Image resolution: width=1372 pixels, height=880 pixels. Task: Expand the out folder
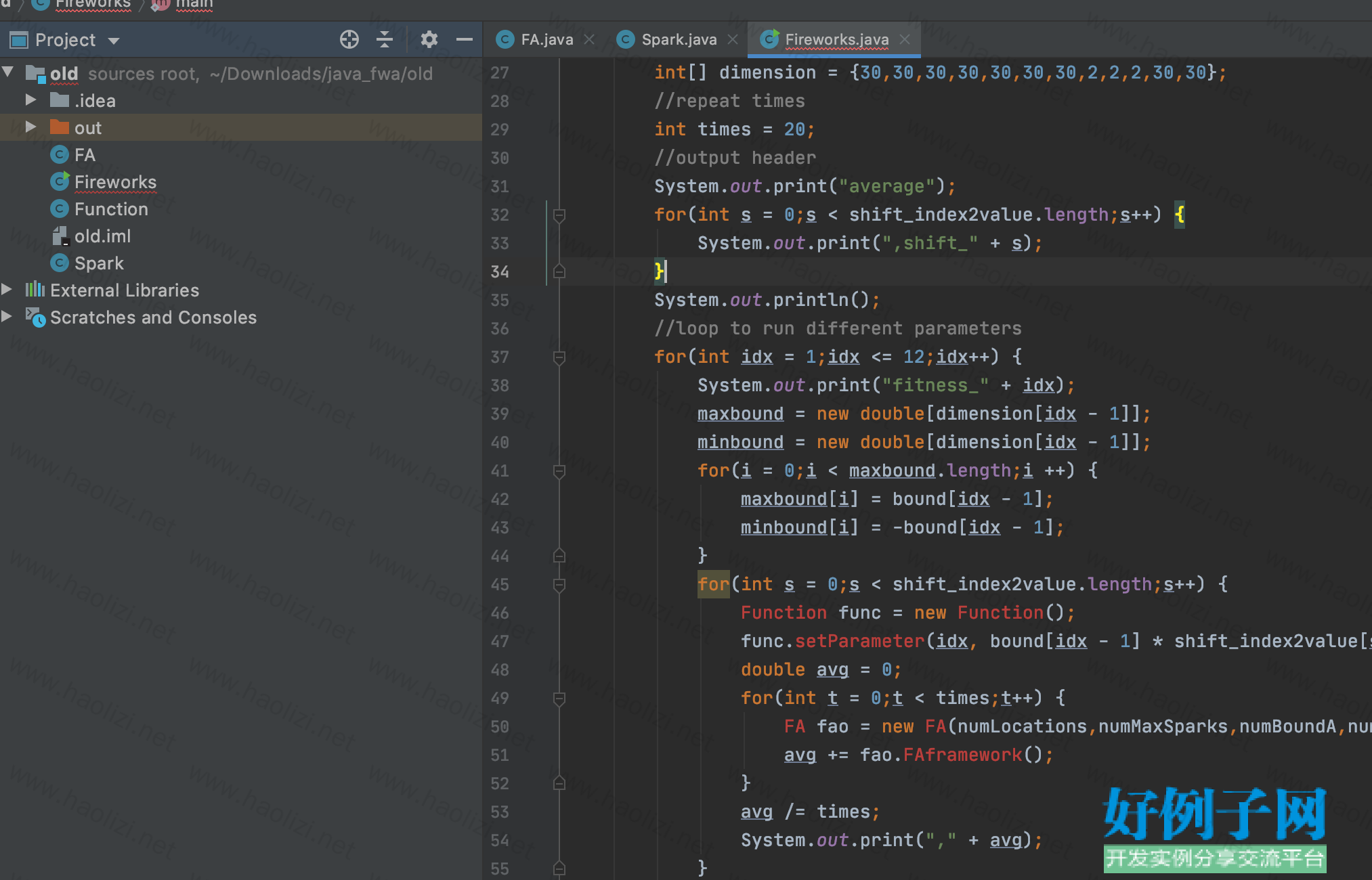30,127
